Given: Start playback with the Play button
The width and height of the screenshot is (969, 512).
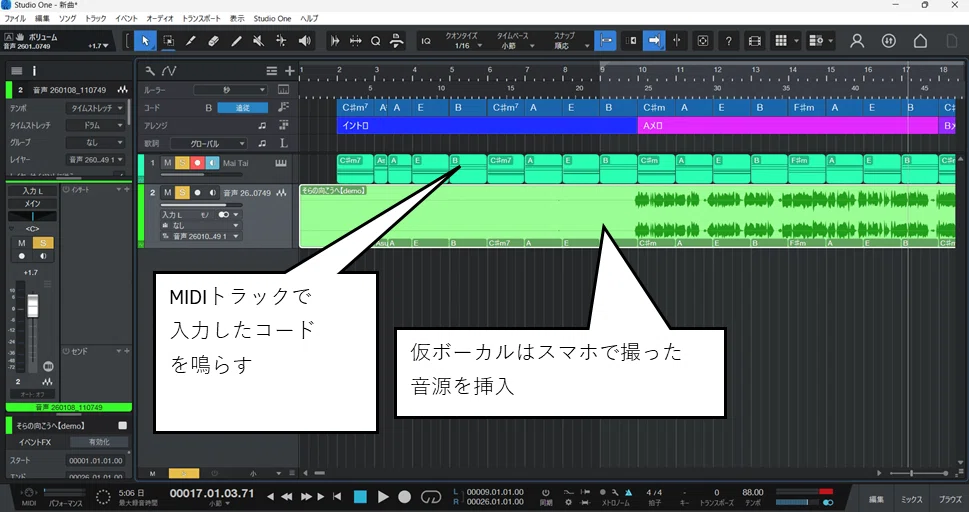Looking at the screenshot, I should tap(383, 497).
